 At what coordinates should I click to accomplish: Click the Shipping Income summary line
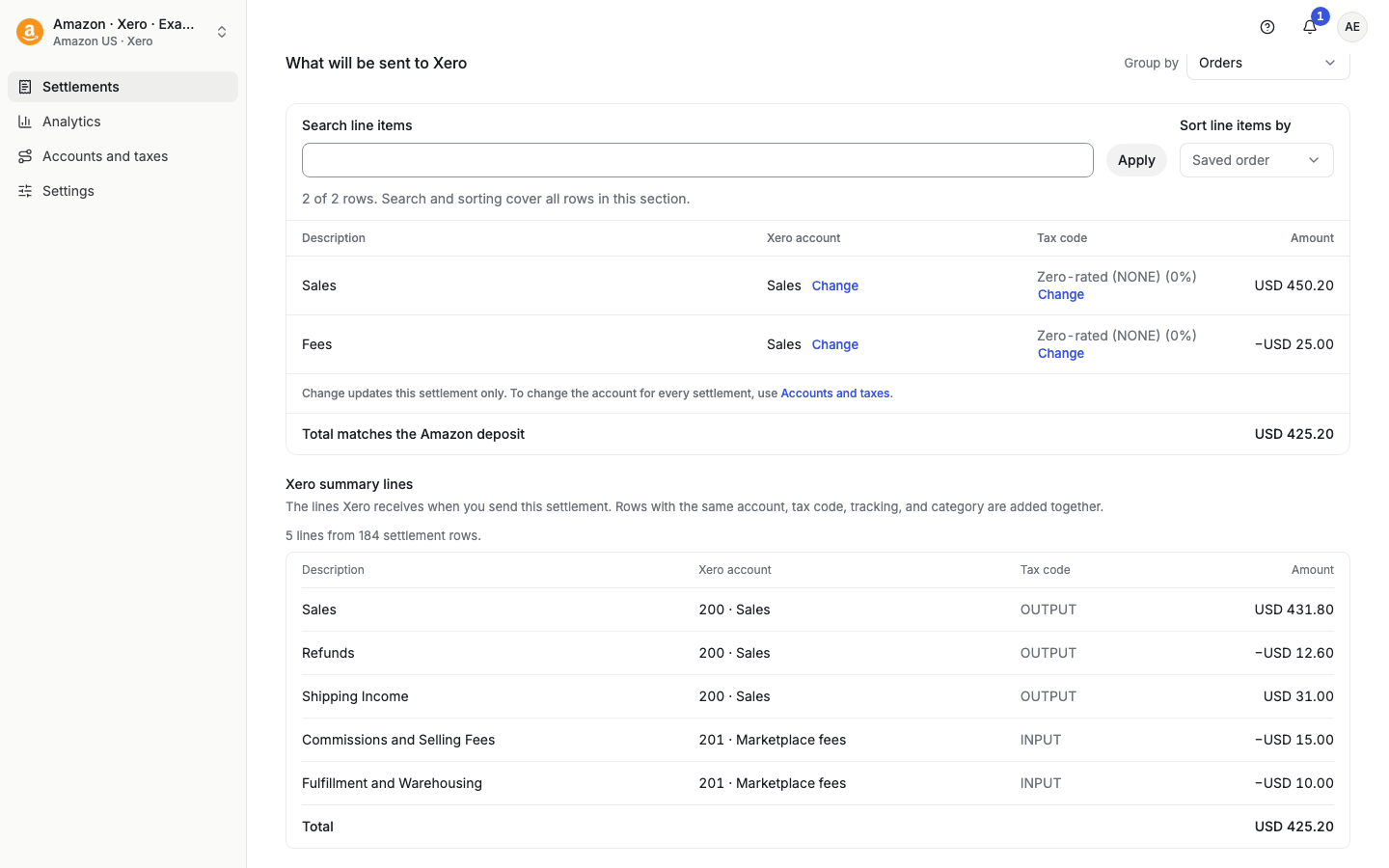click(818, 696)
